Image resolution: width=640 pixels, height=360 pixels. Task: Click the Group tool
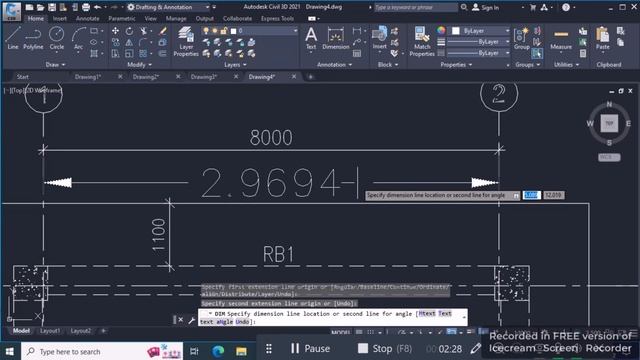tap(522, 38)
